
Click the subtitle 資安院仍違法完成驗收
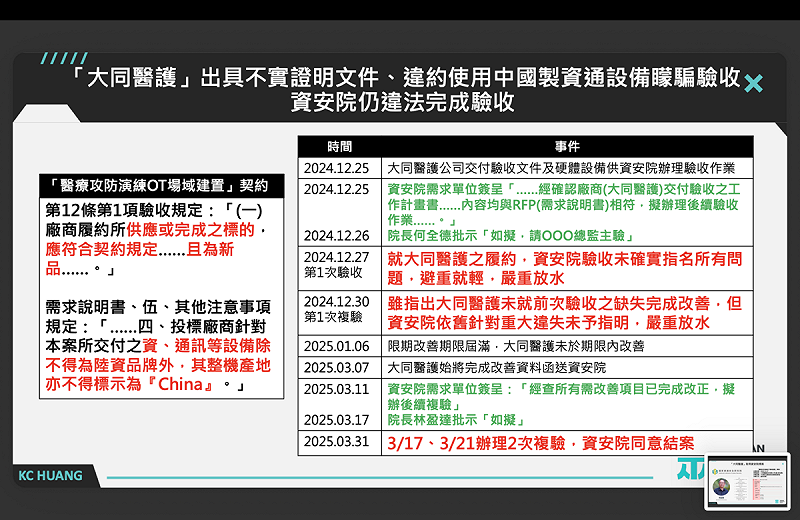tap(403, 102)
